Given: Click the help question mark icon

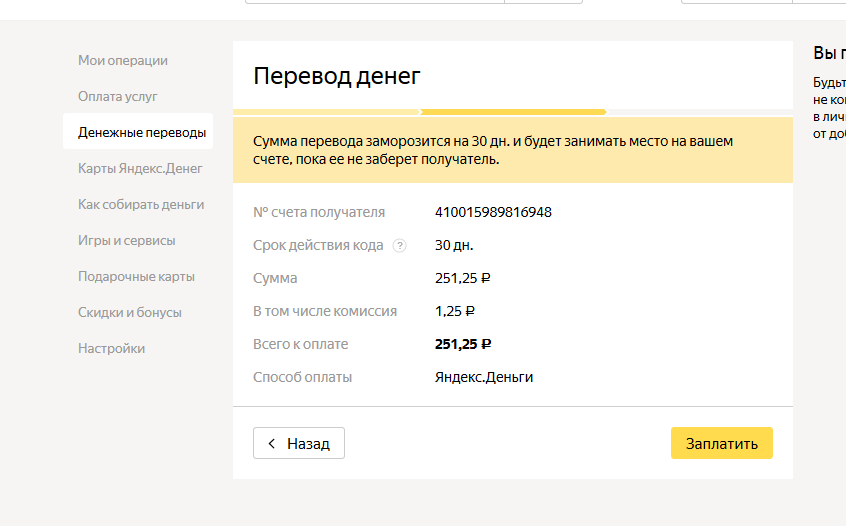Looking at the screenshot, I should coord(400,246).
